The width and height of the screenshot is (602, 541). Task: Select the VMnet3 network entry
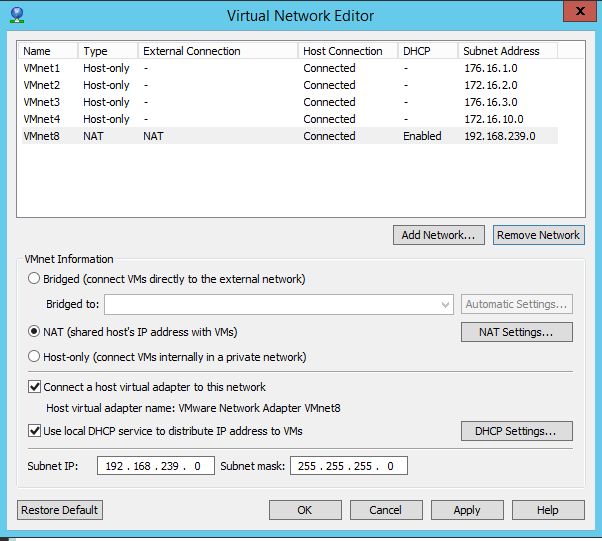point(290,102)
